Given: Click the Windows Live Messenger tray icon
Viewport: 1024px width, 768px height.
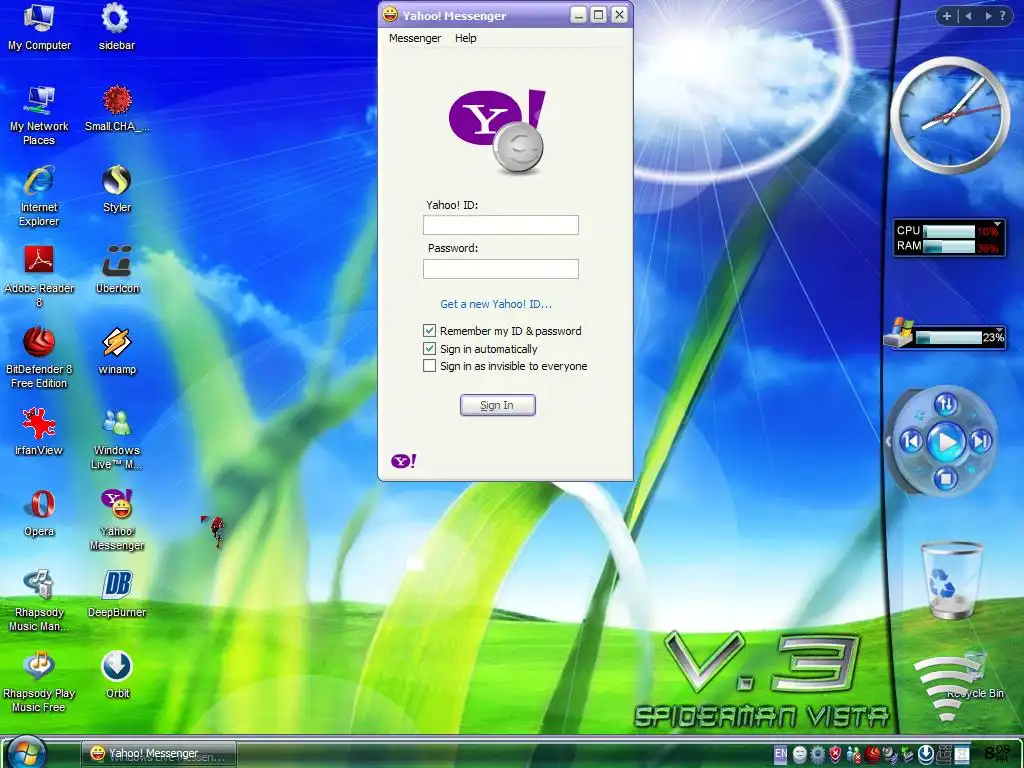Looking at the screenshot, I should pyautogui.click(x=854, y=756).
